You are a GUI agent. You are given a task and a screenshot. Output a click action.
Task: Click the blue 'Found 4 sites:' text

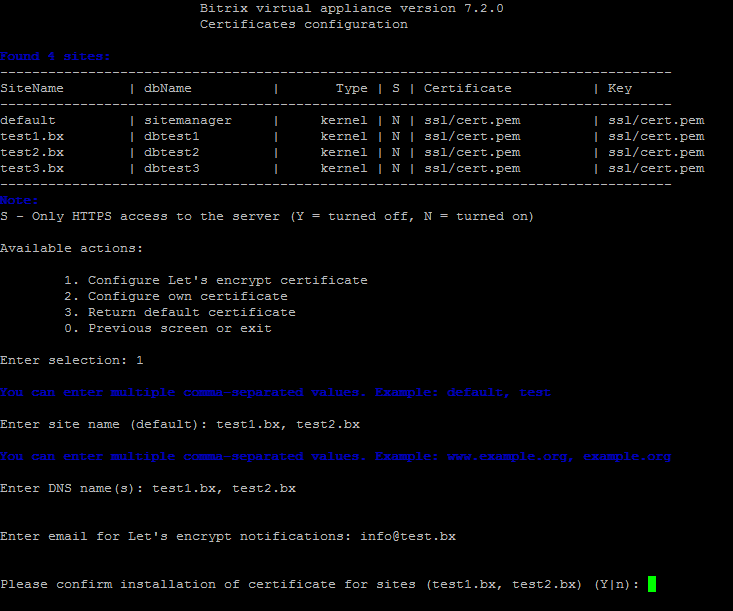click(55, 57)
